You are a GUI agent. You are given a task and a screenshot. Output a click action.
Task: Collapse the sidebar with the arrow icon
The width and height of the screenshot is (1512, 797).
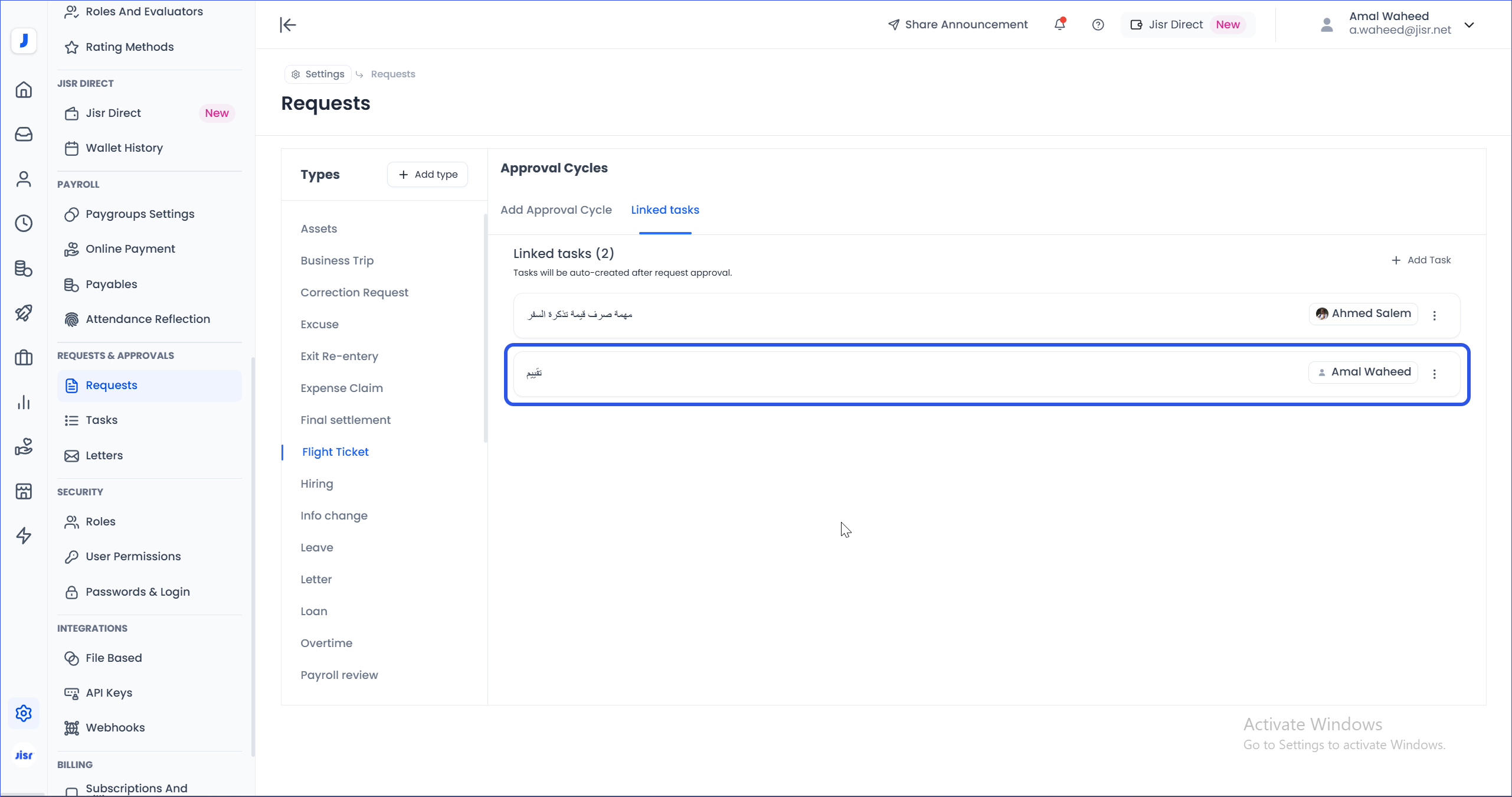288,25
